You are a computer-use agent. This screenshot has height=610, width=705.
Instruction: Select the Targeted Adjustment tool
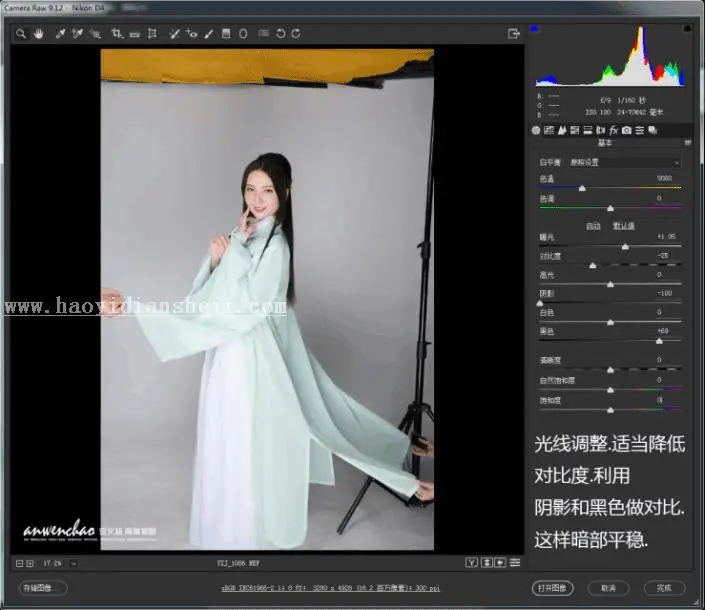pos(95,34)
